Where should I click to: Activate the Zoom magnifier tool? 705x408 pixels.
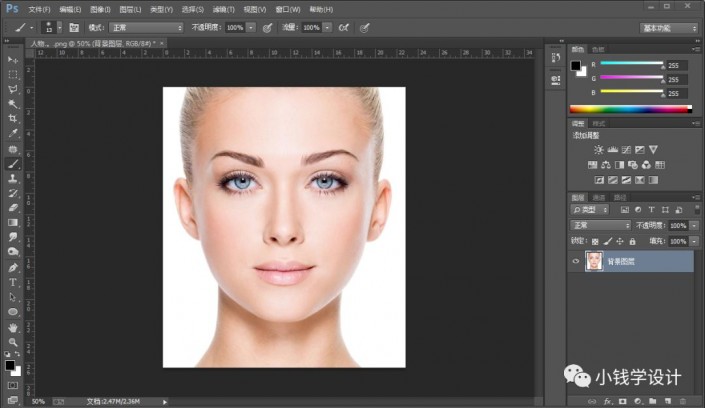[x=13, y=341]
